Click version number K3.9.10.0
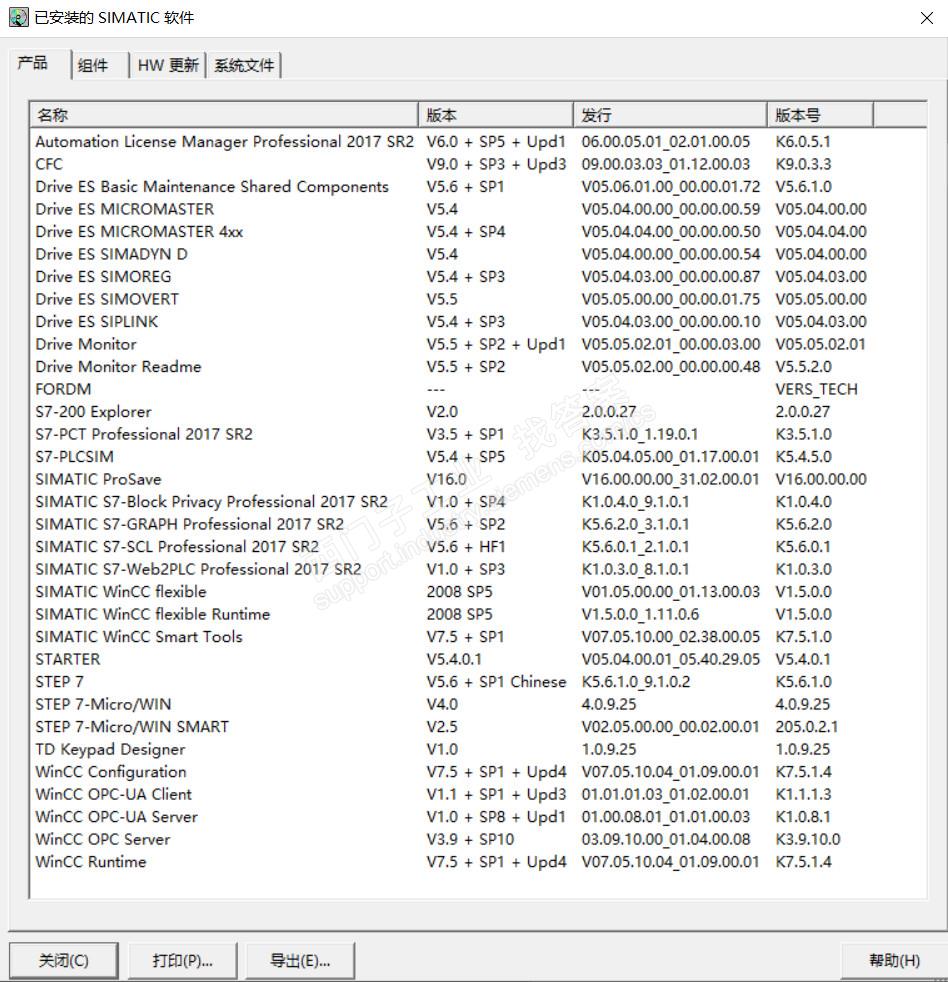This screenshot has width=948, height=982. click(808, 840)
